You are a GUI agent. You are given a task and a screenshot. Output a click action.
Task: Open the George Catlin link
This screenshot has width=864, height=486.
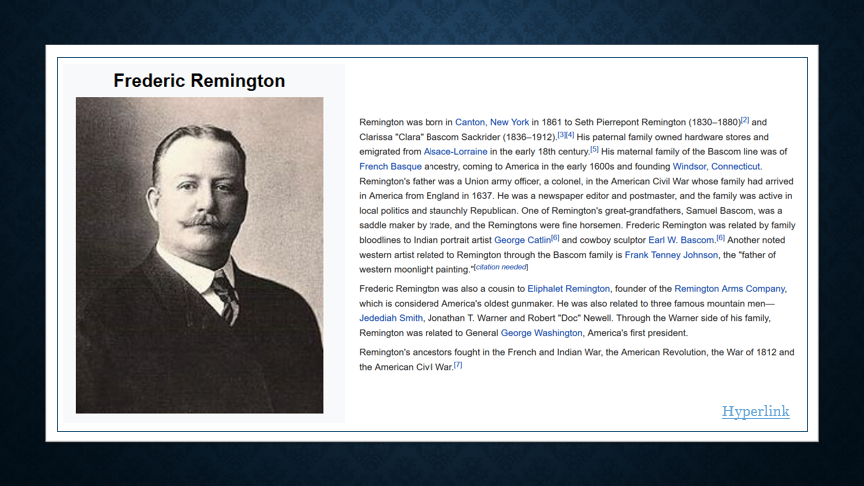coord(522,240)
